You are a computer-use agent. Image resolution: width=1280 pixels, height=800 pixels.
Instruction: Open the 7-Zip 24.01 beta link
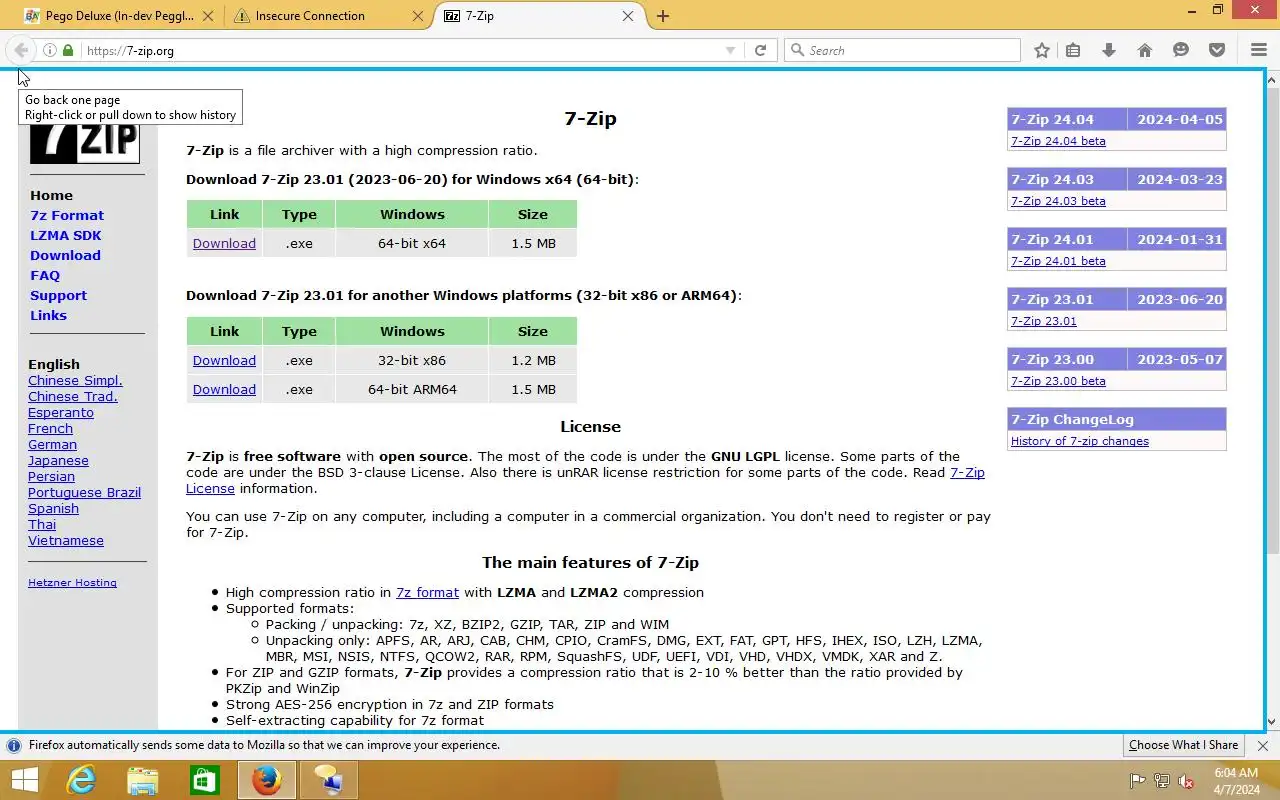click(x=1058, y=261)
